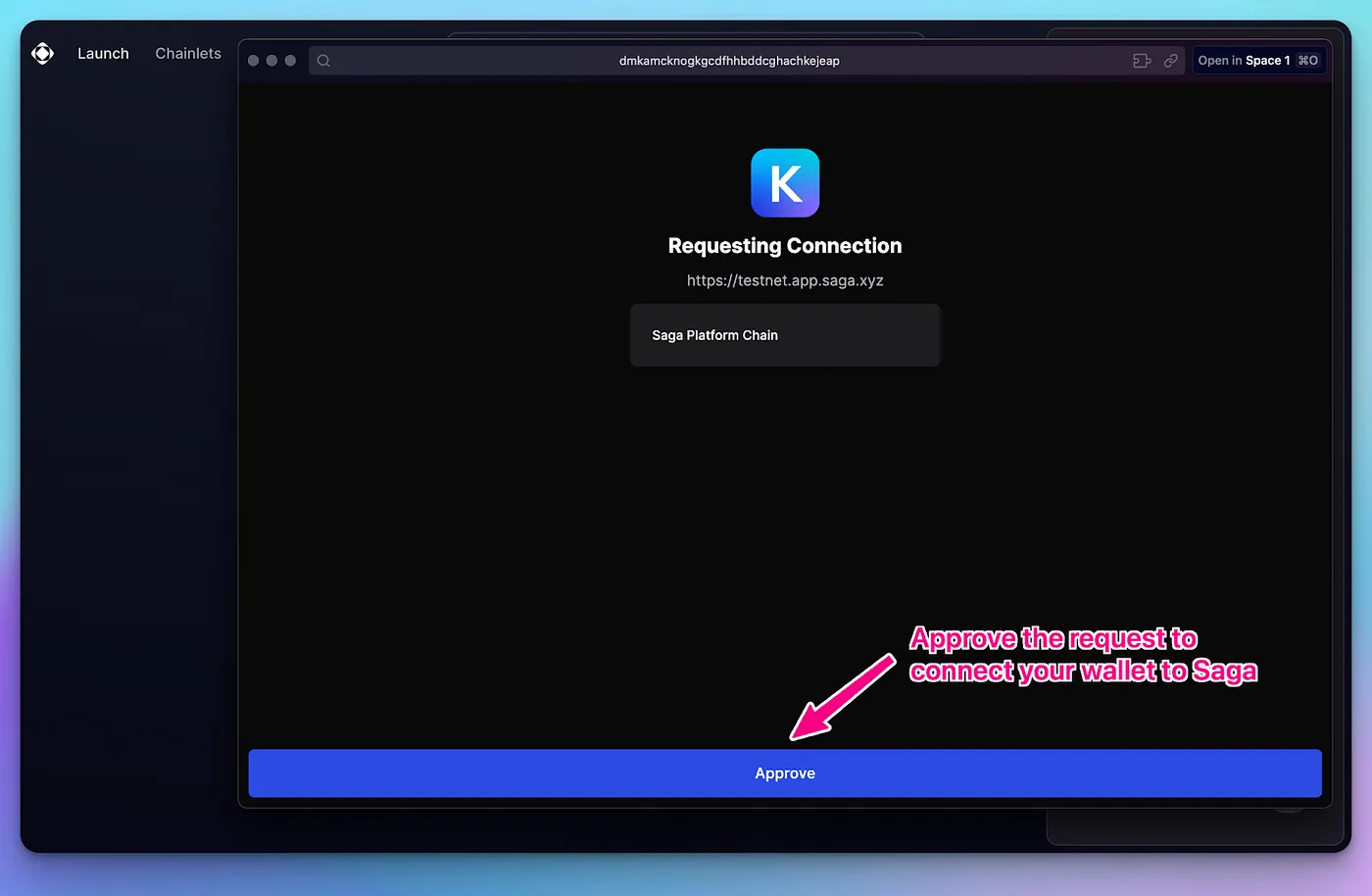Click the Open in Space 1 button
1372x896 pixels.
point(1258,61)
